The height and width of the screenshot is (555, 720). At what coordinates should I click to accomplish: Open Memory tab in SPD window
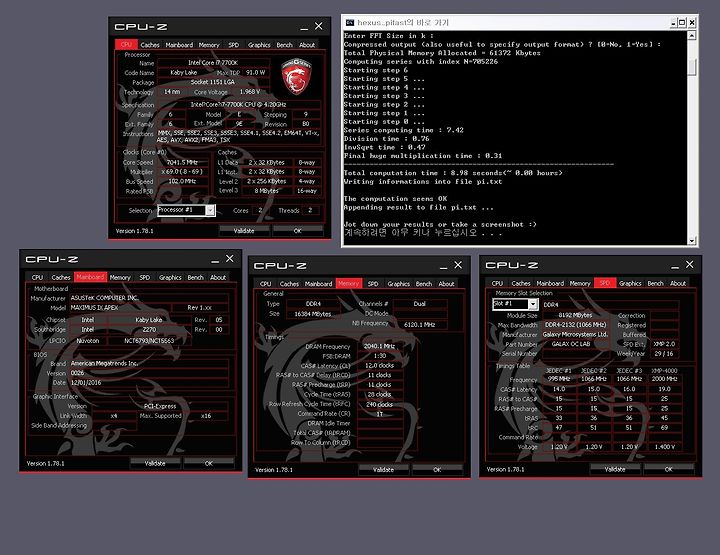coord(579,283)
